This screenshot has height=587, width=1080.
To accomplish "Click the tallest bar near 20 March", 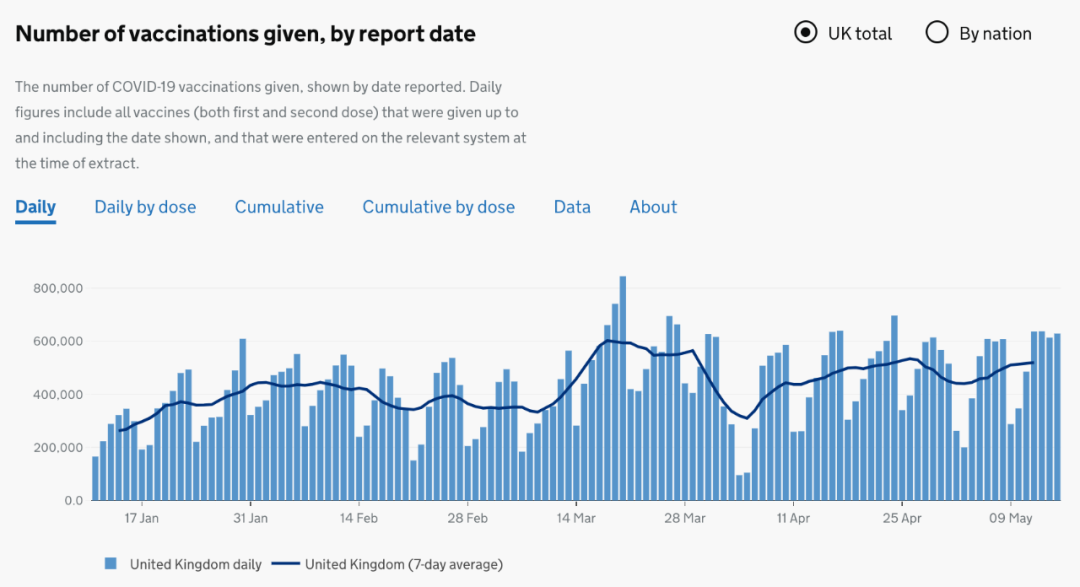I will [623, 388].
